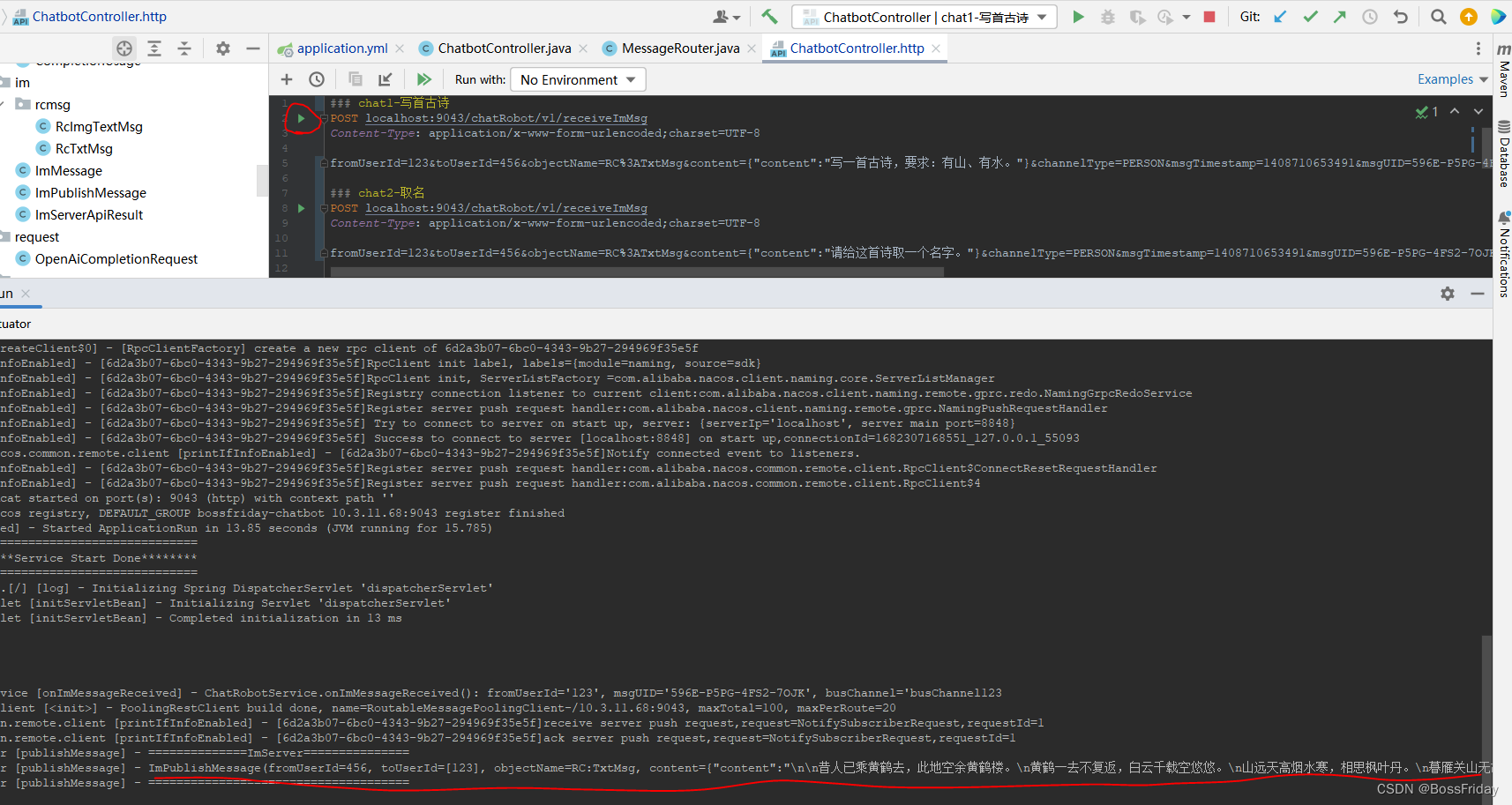This screenshot has height=805, width=1512.
Task: Switch to ChatbotController.java tab
Action: 505,48
